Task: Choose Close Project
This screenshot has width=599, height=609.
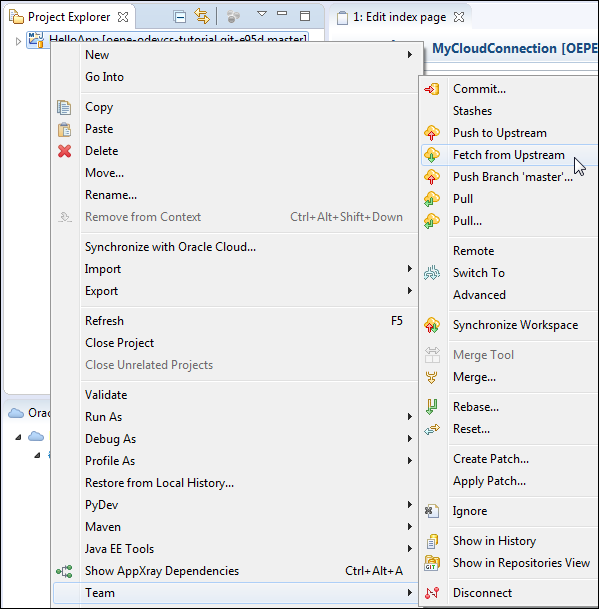Action: (235, 343)
